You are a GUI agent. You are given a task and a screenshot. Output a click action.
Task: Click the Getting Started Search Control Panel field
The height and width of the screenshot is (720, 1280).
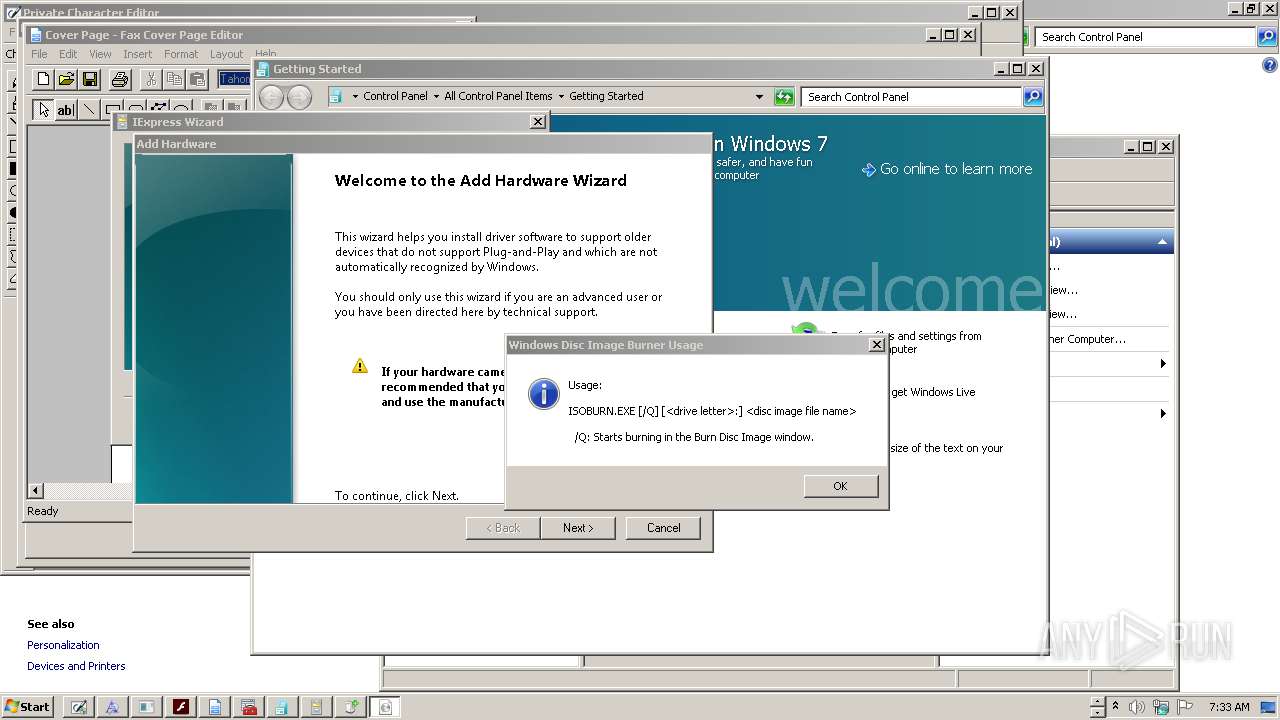(x=911, y=97)
